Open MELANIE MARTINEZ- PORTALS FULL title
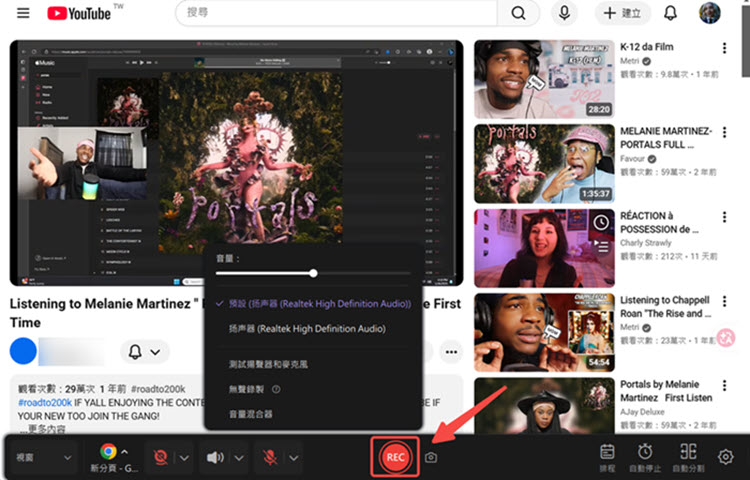This screenshot has height=480, width=750. point(666,138)
